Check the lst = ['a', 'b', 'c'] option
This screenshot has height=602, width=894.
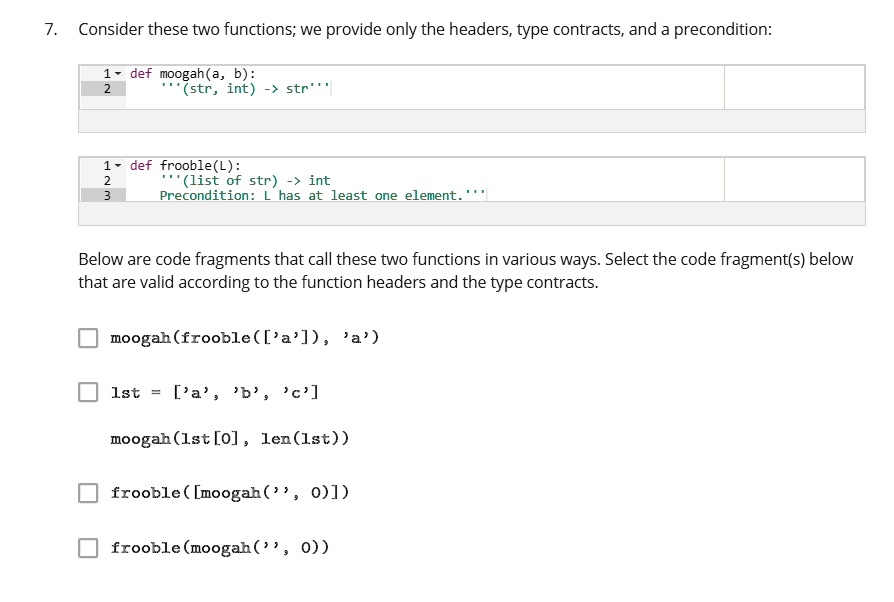[x=88, y=392]
